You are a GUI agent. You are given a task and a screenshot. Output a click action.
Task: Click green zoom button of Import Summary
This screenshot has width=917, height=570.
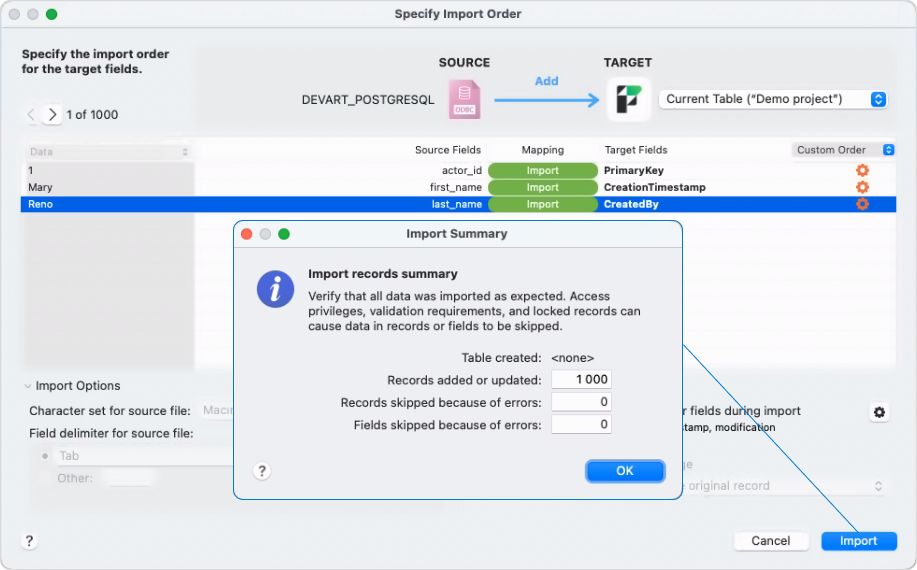pyautogui.click(x=284, y=234)
